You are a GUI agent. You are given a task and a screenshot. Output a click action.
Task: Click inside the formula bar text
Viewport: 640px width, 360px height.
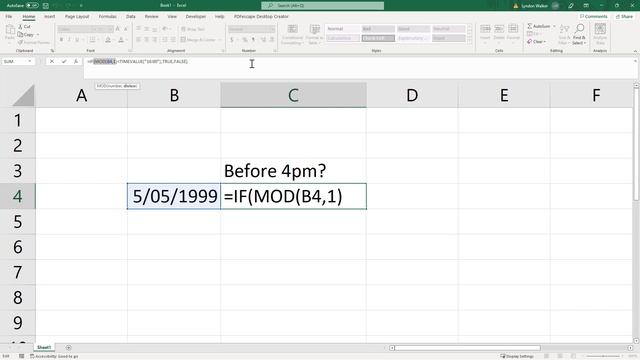coord(138,62)
